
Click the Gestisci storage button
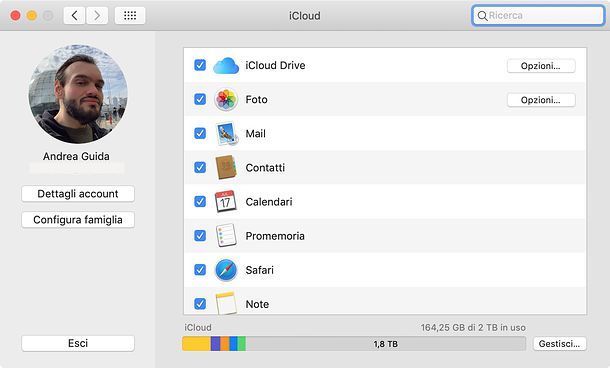[559, 344]
